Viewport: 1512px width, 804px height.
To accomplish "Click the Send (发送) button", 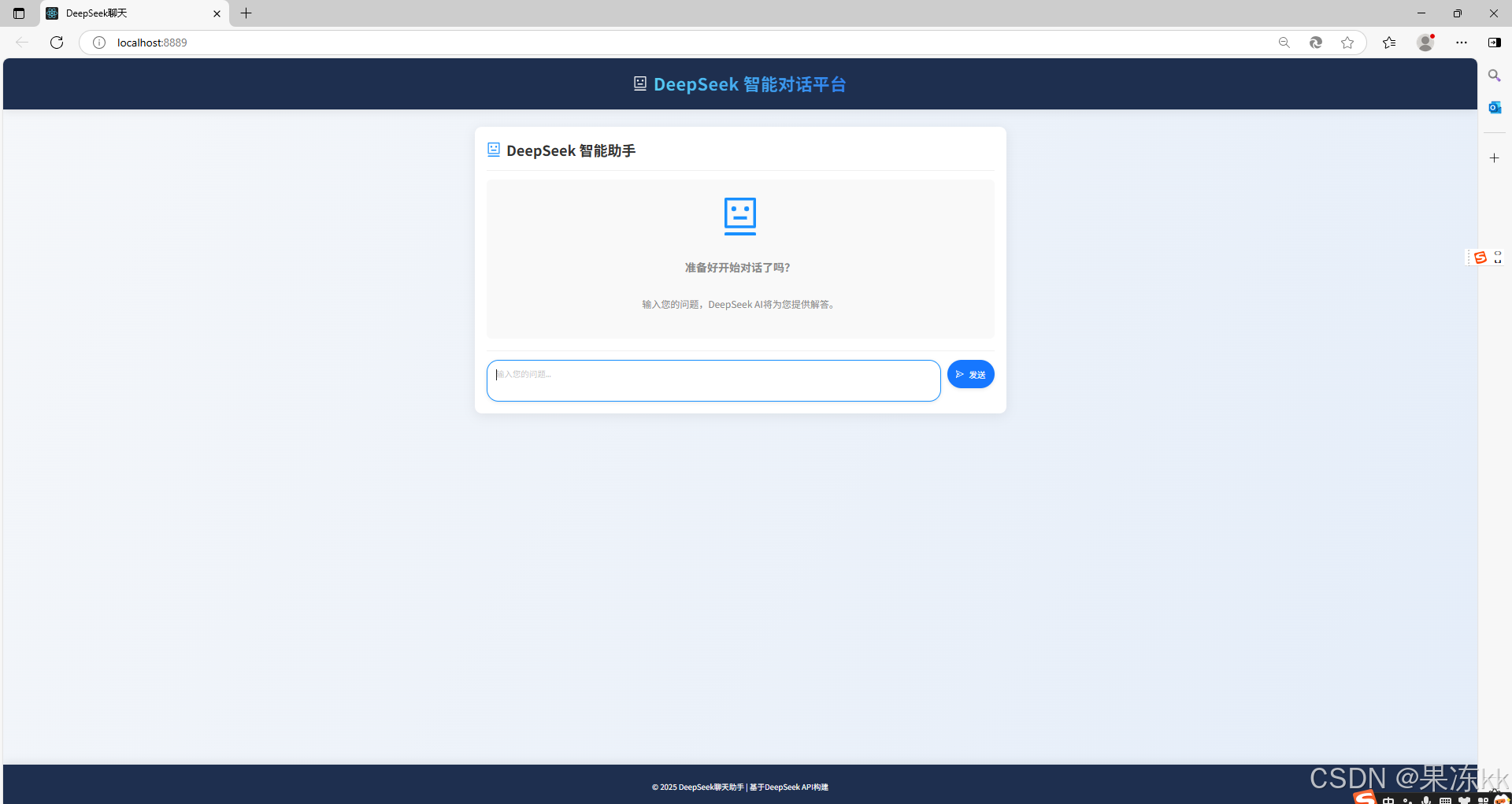I will 970,374.
